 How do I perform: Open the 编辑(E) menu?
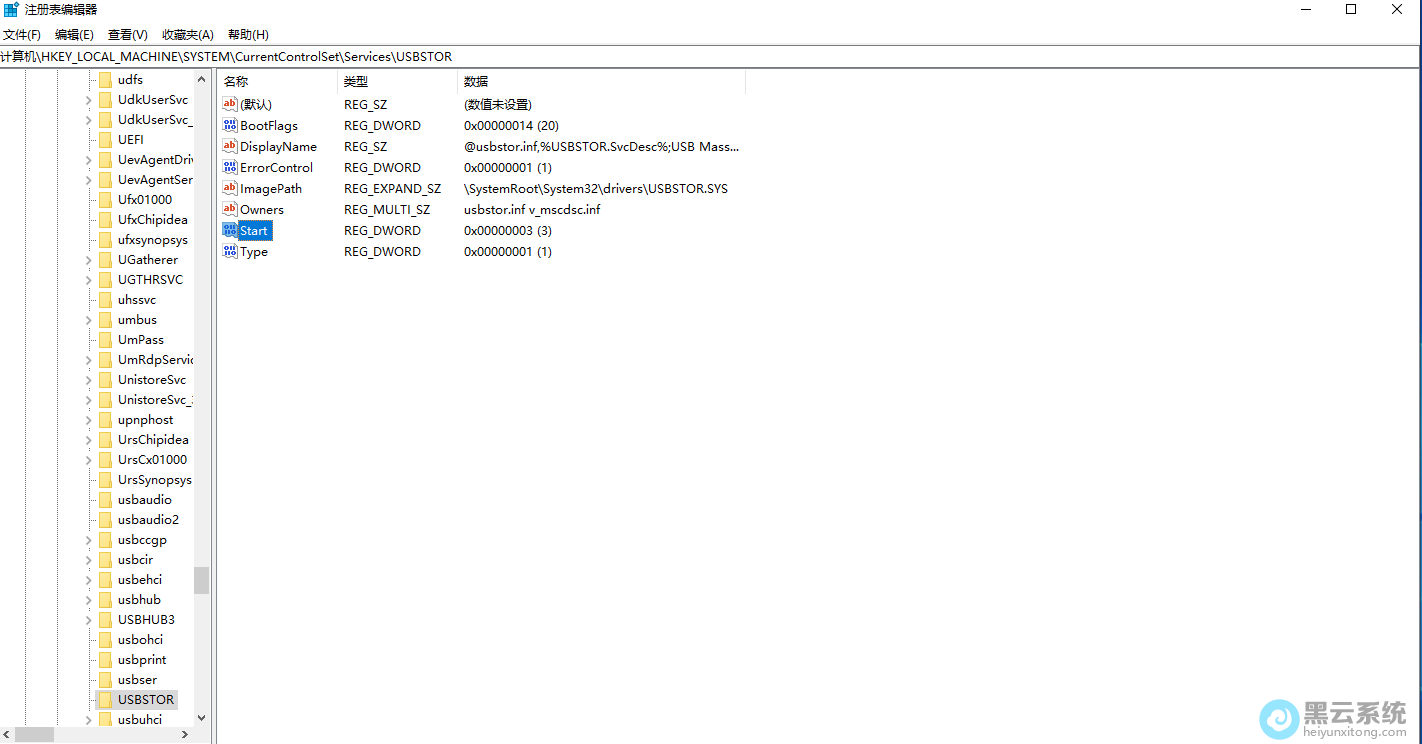point(74,35)
